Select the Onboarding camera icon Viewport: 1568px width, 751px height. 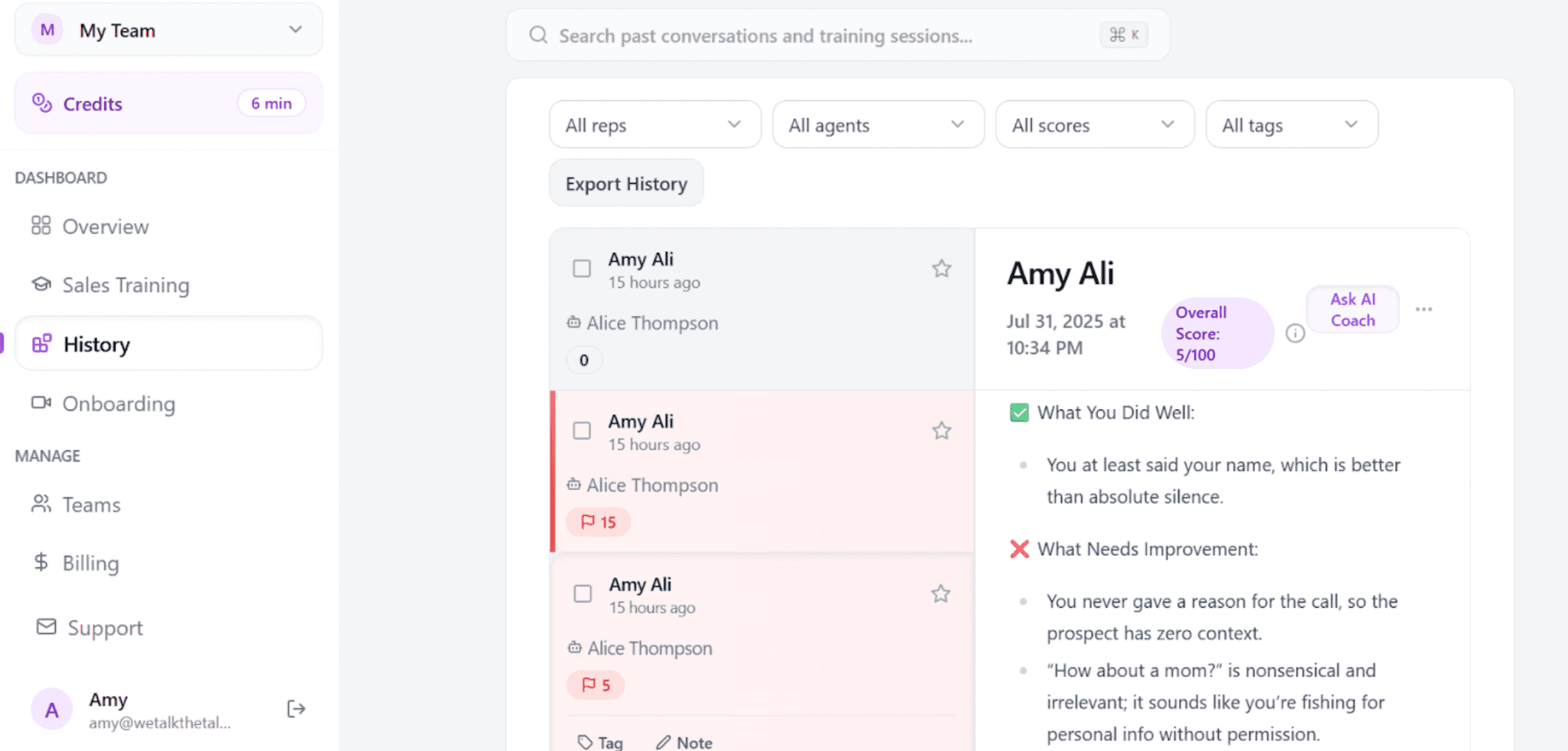[x=42, y=403]
